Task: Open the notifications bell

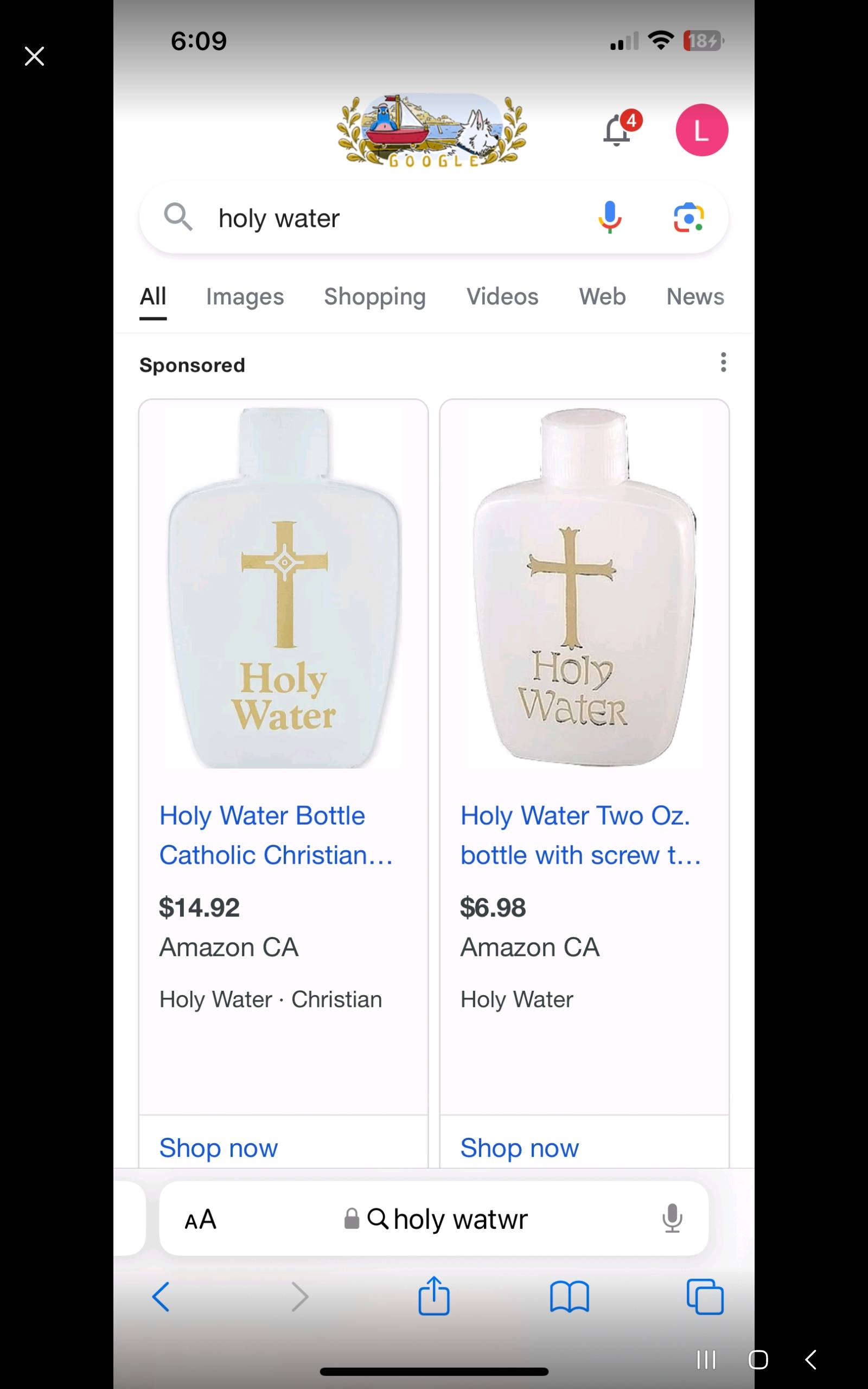Action: tap(618, 130)
